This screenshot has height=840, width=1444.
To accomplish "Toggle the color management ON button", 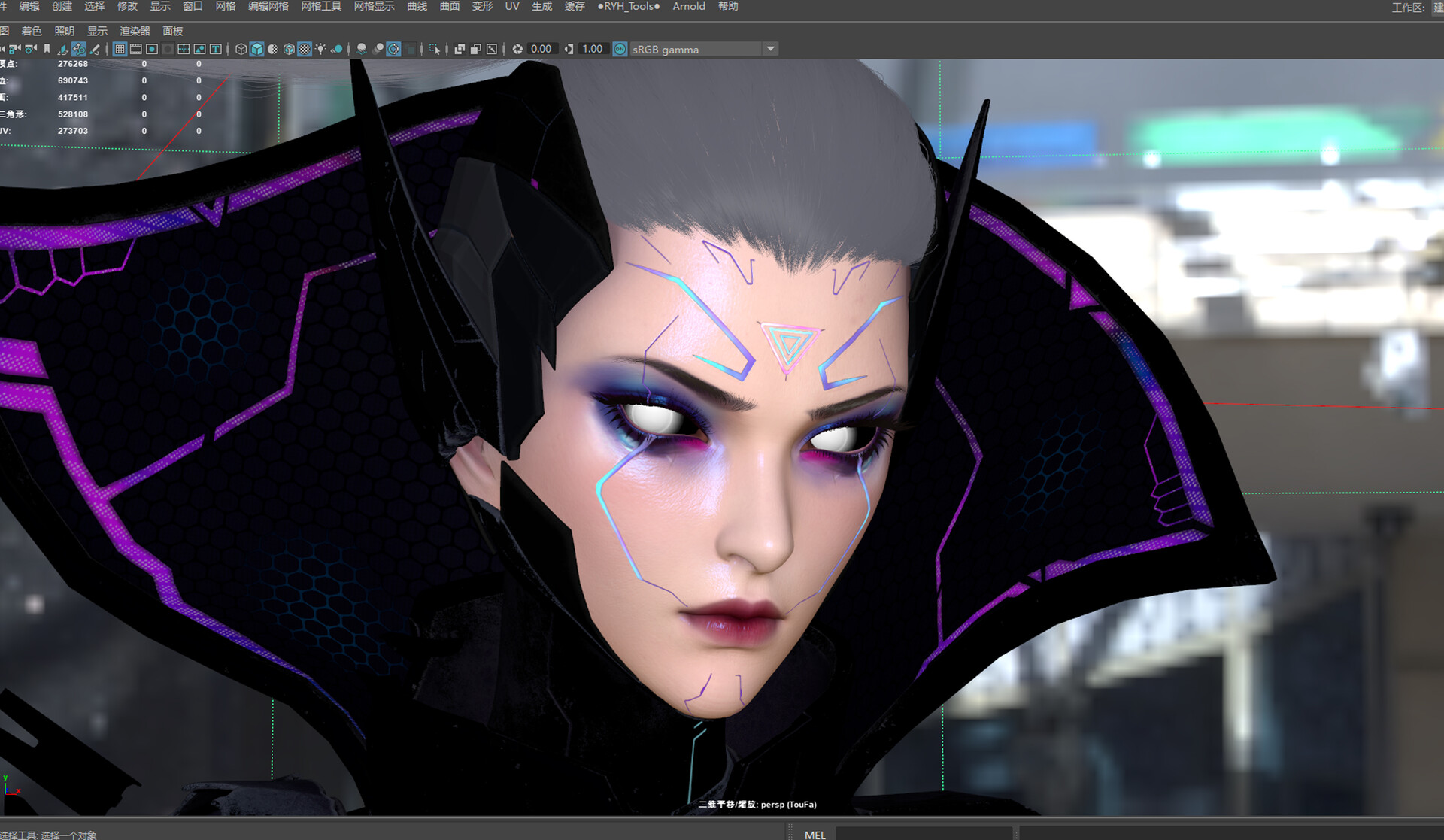I will tap(620, 49).
